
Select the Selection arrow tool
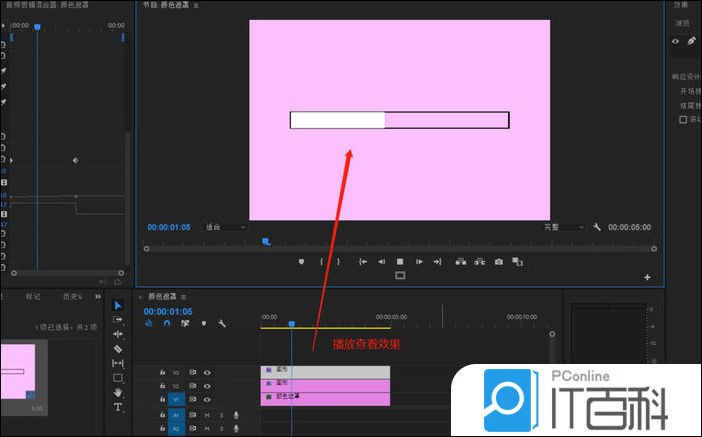pos(117,305)
